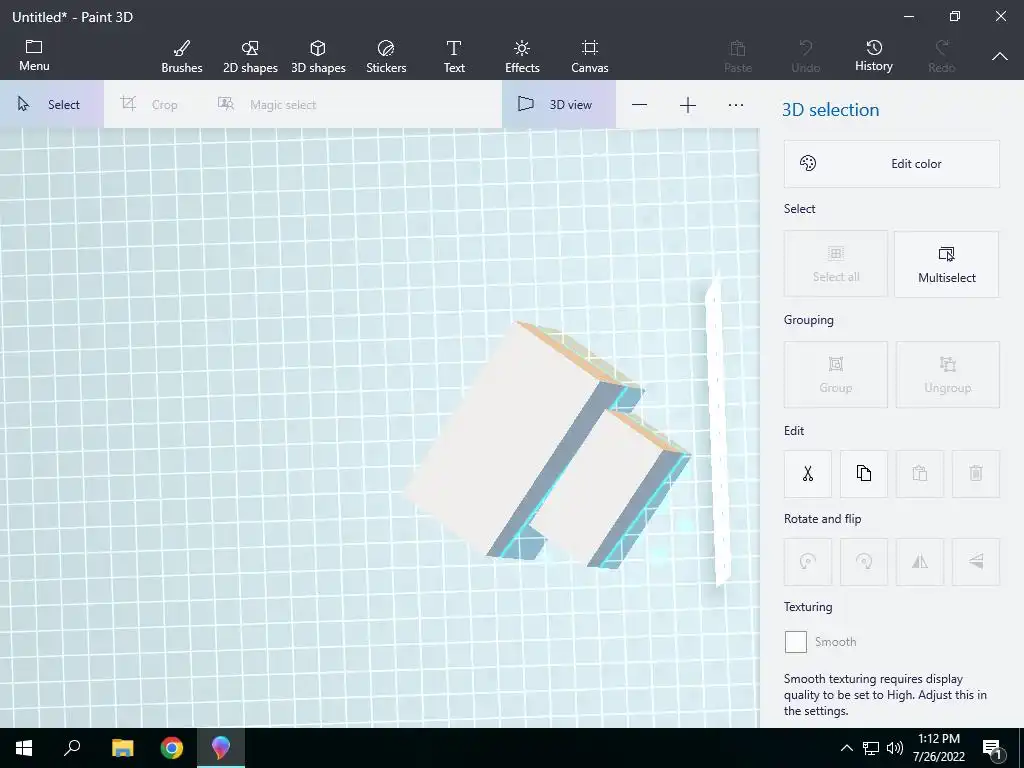Screen dimensions: 1024x768
Task: Open taskbar search magnifier
Action: click(x=72, y=748)
